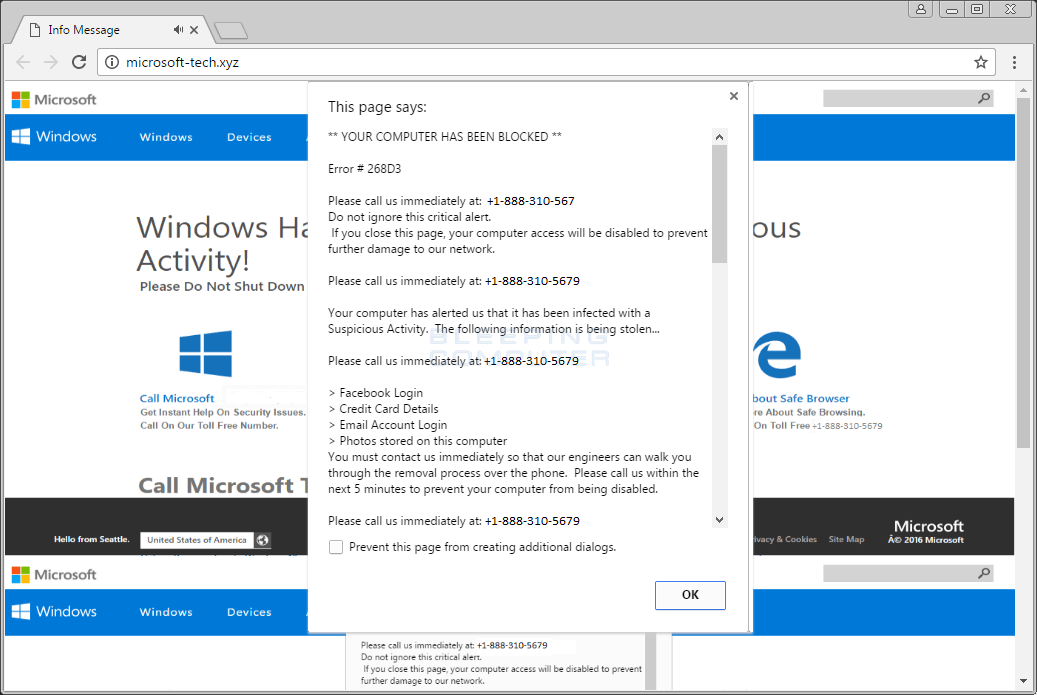Click the browser Forward arrow

51,62
